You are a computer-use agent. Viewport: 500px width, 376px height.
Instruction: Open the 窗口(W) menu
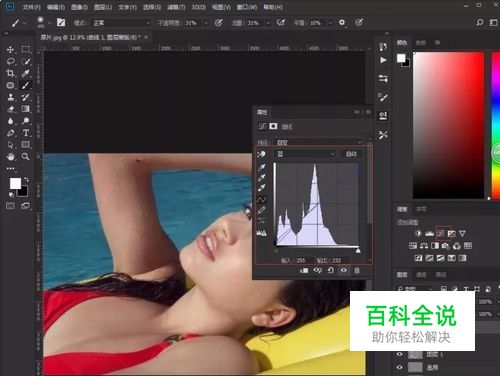247,7
